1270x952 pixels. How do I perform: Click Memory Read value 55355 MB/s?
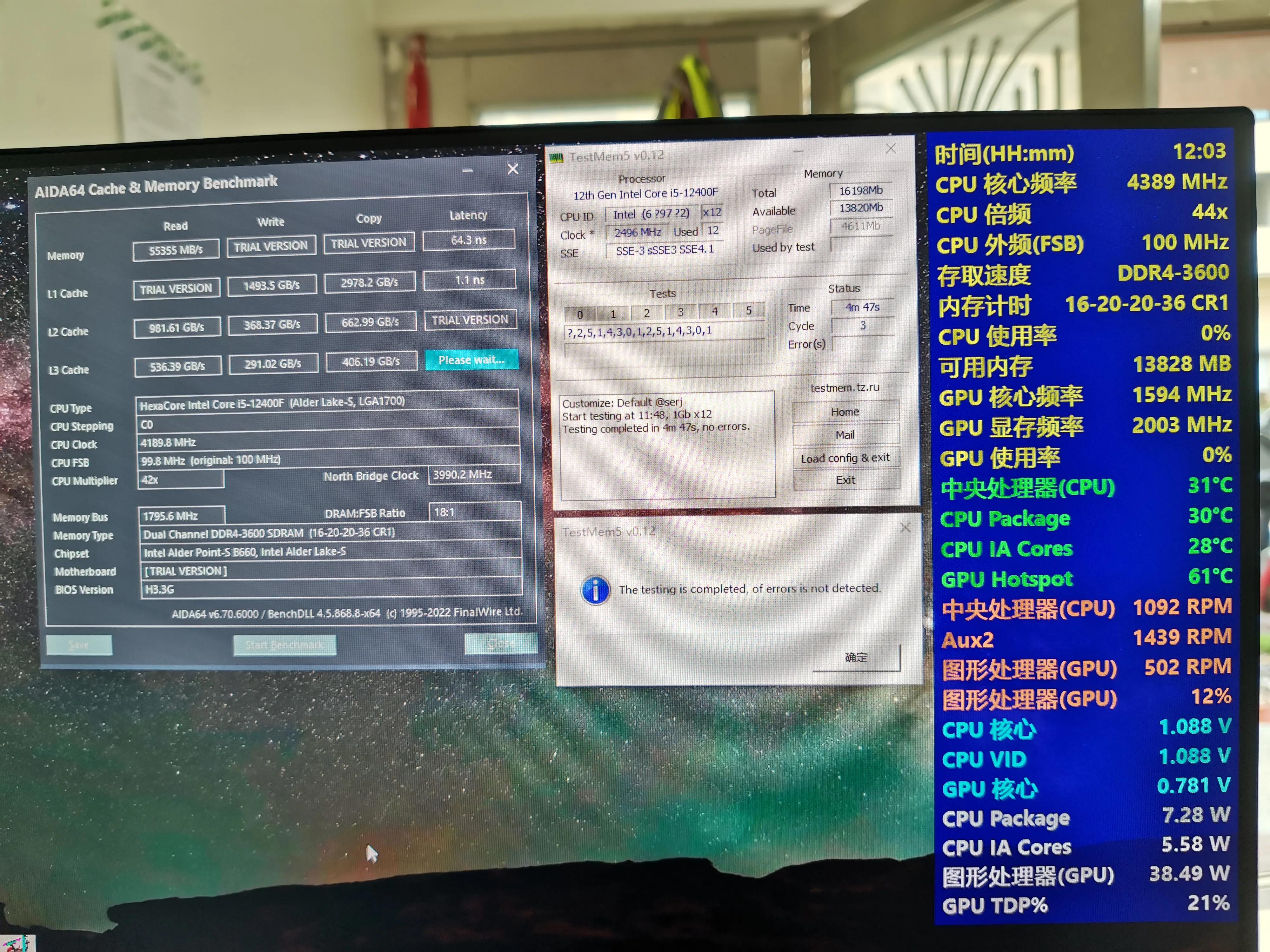click(176, 250)
